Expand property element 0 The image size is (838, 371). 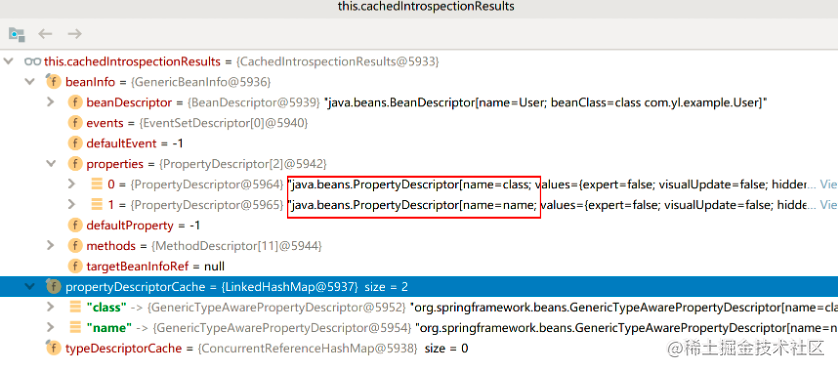pyautogui.click(x=72, y=184)
